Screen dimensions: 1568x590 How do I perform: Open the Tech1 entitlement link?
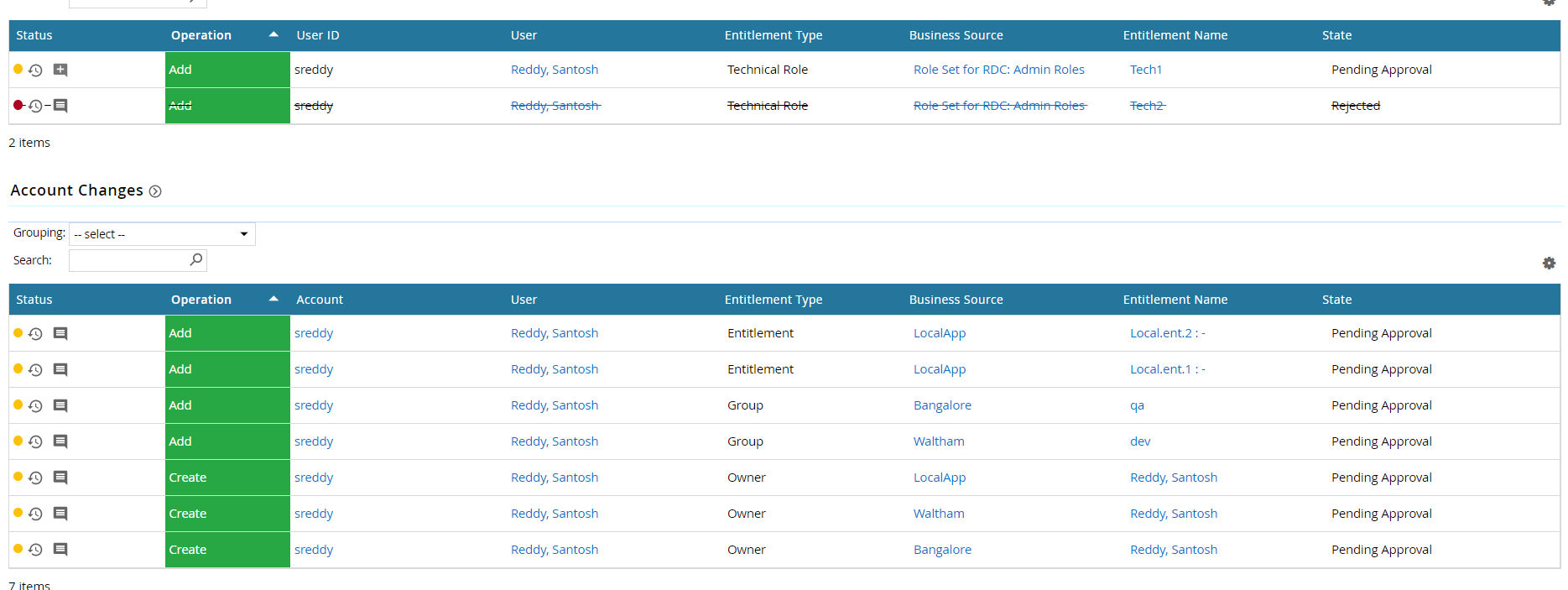1145,70
